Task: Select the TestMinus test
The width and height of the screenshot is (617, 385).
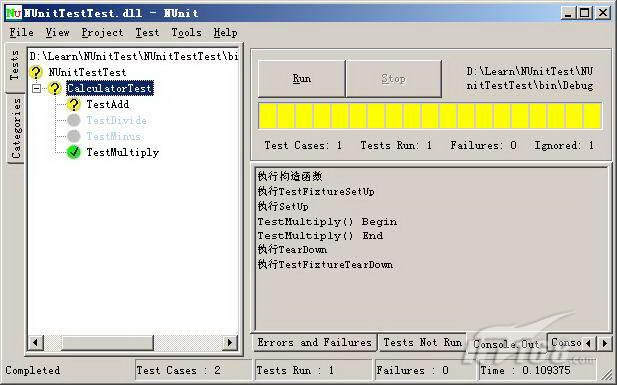Action: coord(114,136)
